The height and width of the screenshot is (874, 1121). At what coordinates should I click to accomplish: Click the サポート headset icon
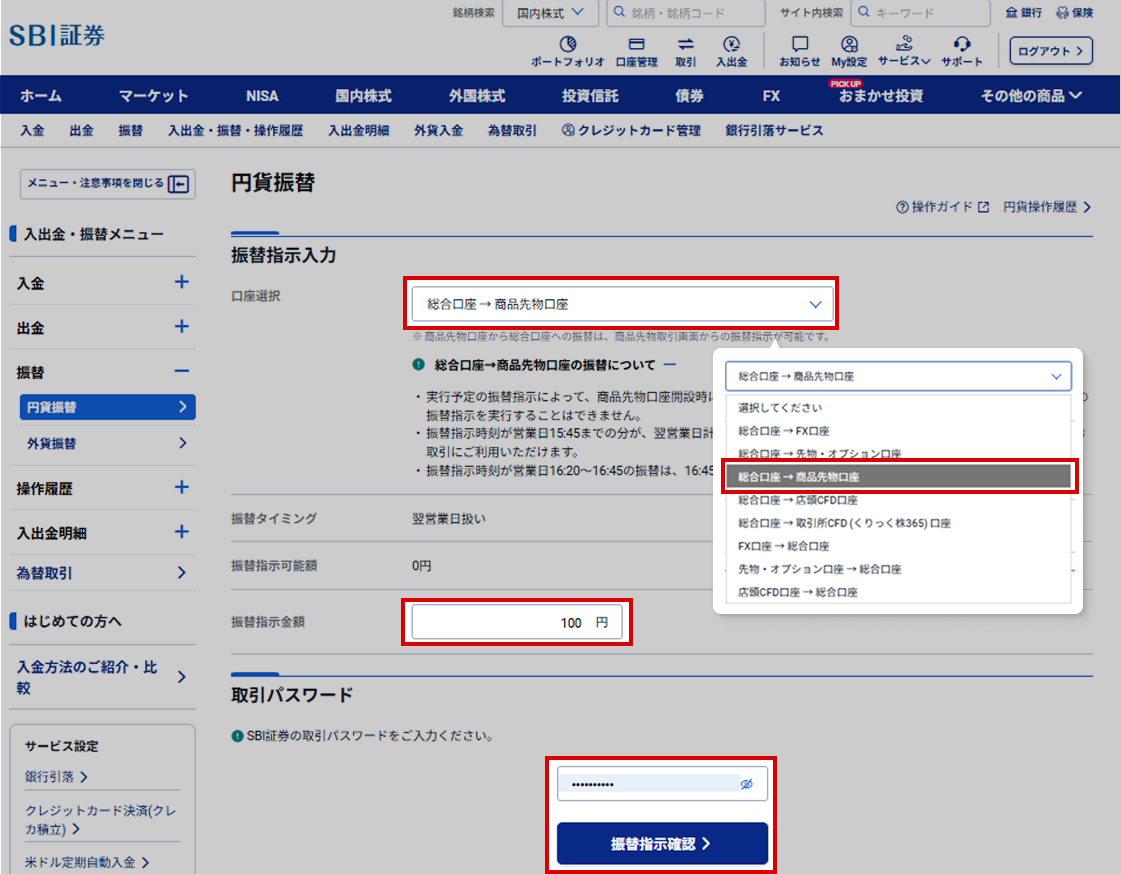click(962, 44)
